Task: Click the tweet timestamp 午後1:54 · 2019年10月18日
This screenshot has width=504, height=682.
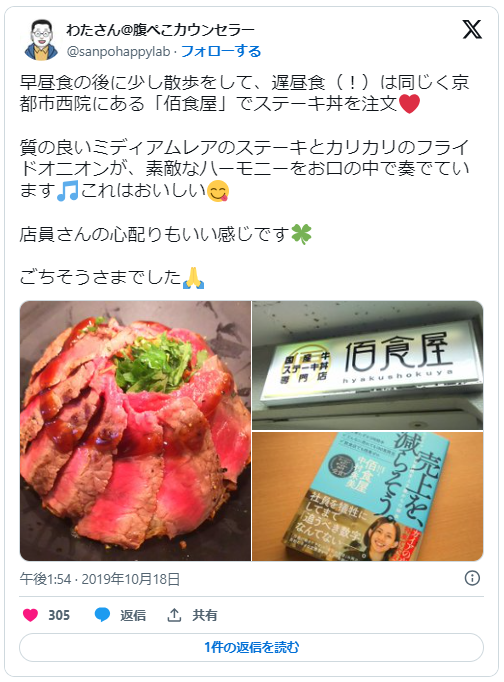Action: [100, 579]
